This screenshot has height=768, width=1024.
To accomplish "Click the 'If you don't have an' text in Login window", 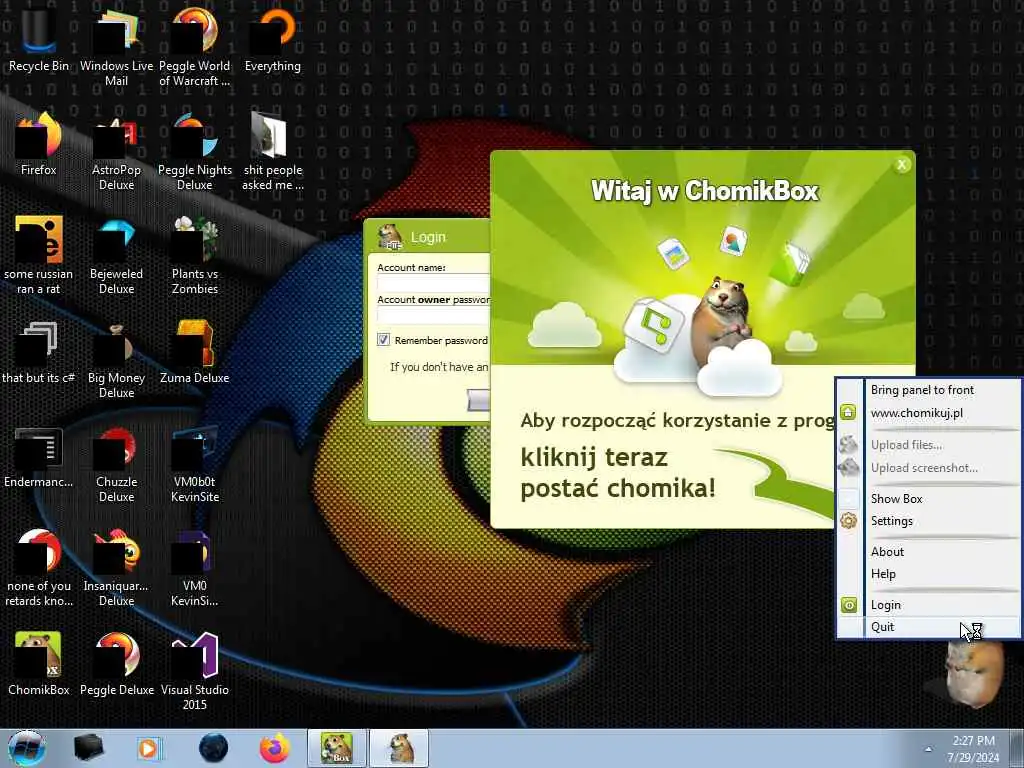I will tap(439, 367).
